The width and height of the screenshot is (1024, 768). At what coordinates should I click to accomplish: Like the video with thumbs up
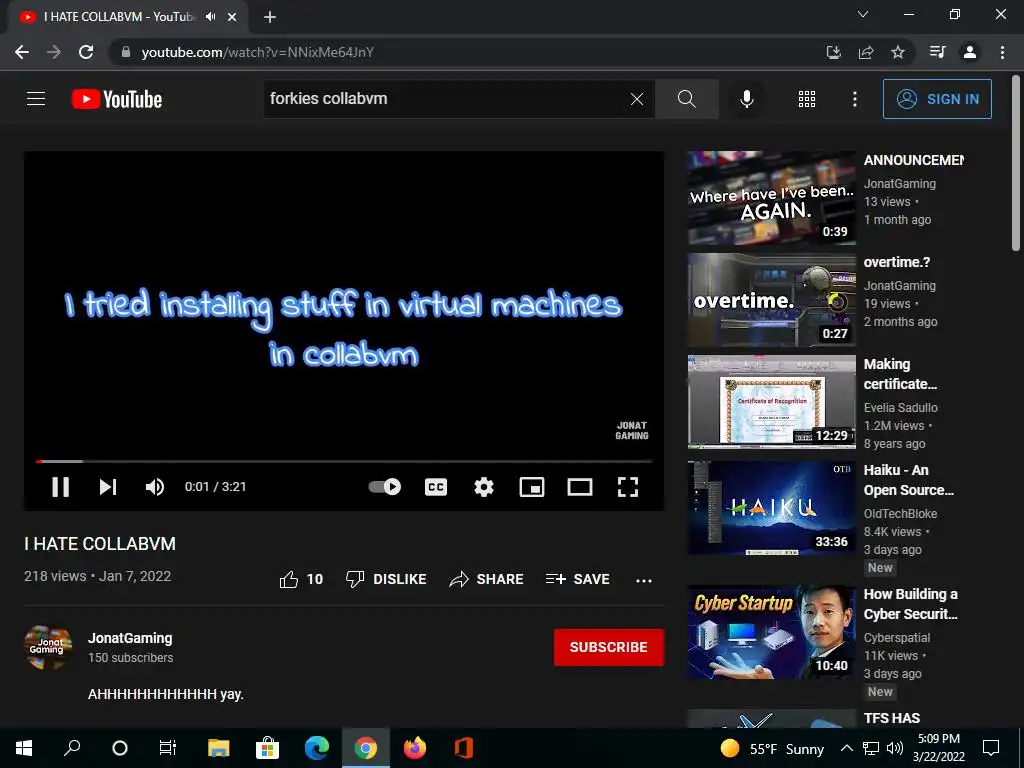(x=301, y=579)
